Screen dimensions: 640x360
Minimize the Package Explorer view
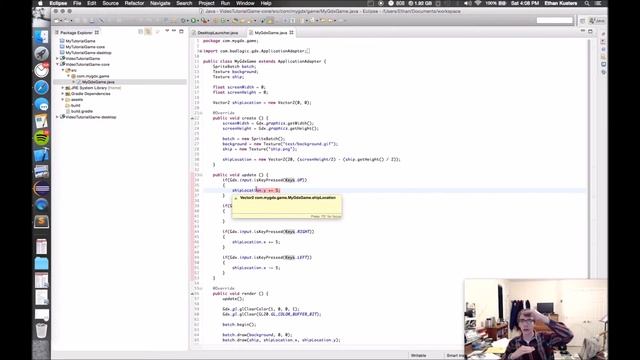click(174, 31)
